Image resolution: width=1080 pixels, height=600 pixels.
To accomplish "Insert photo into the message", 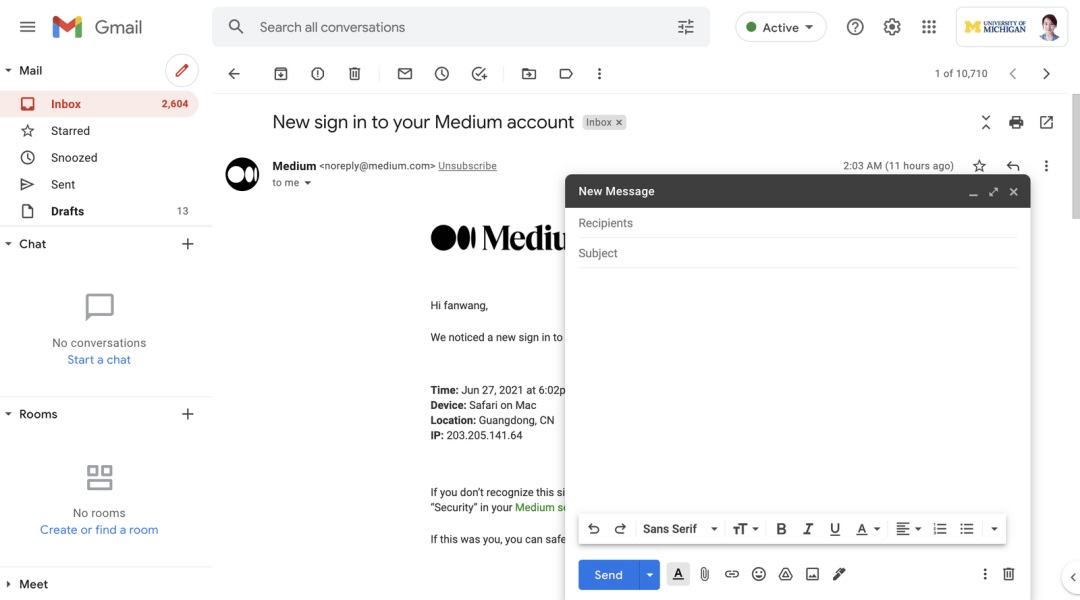I will (812, 574).
